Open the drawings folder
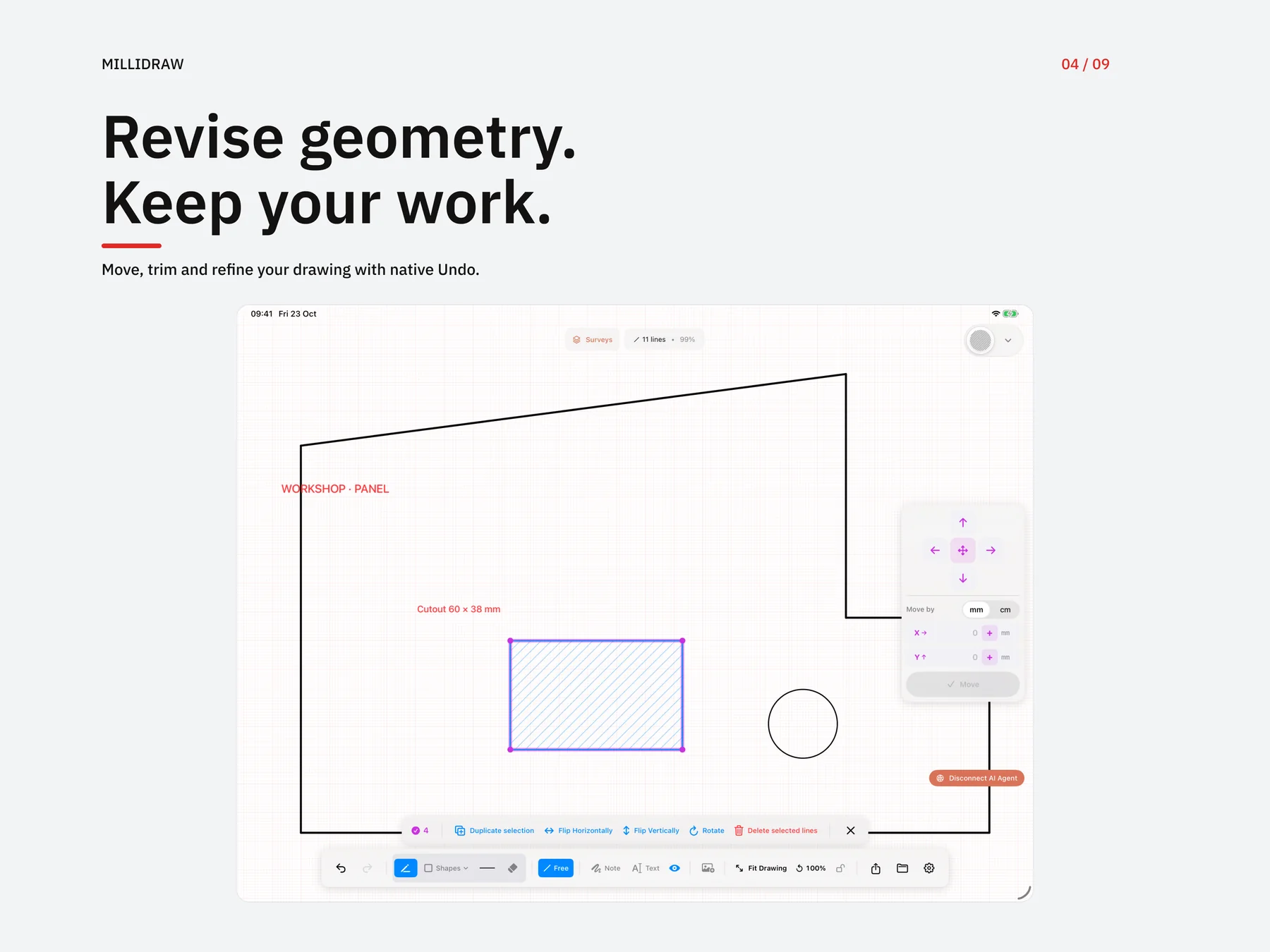The image size is (1270, 952). 902,868
